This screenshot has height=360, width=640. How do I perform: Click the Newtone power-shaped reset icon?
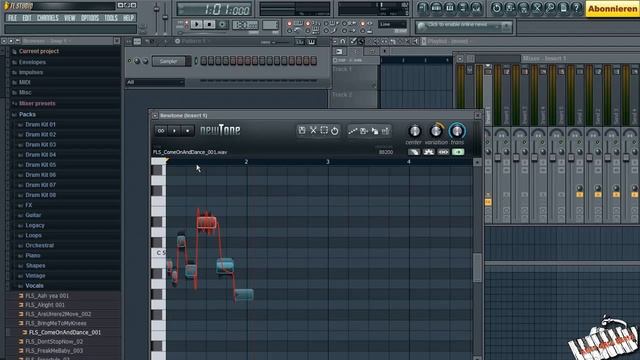(335, 131)
